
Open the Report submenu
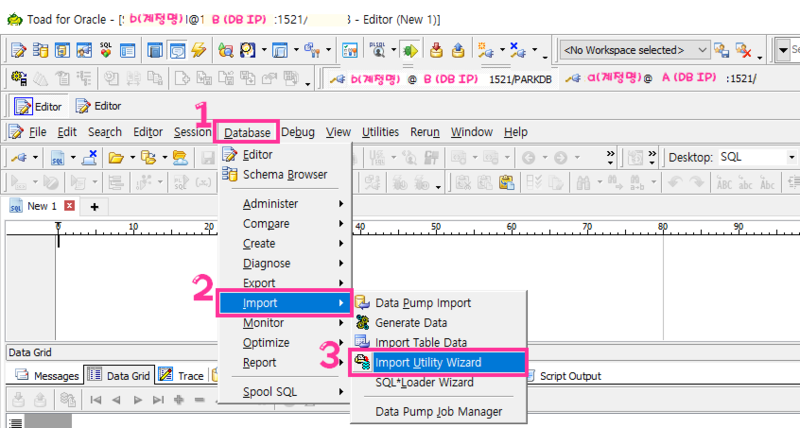click(x=286, y=363)
